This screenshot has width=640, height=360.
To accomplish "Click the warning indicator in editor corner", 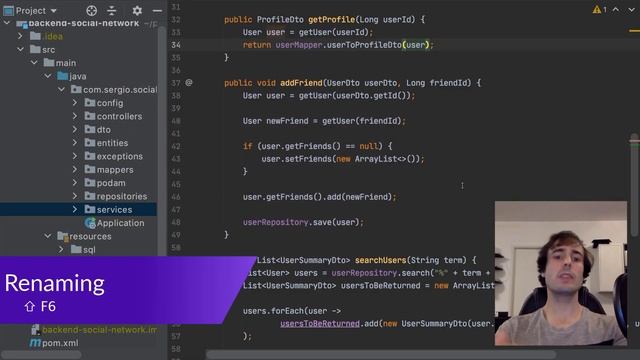I will tap(599, 9).
